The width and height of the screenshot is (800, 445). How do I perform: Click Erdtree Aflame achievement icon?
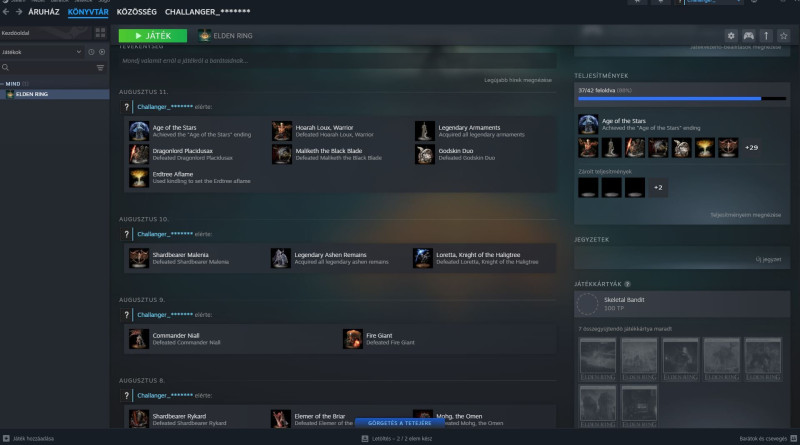pyautogui.click(x=139, y=178)
